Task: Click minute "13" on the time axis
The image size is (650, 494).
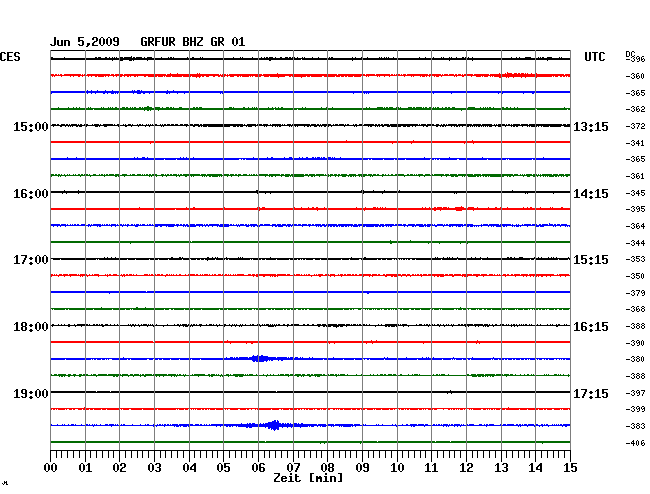Action: coord(501,468)
